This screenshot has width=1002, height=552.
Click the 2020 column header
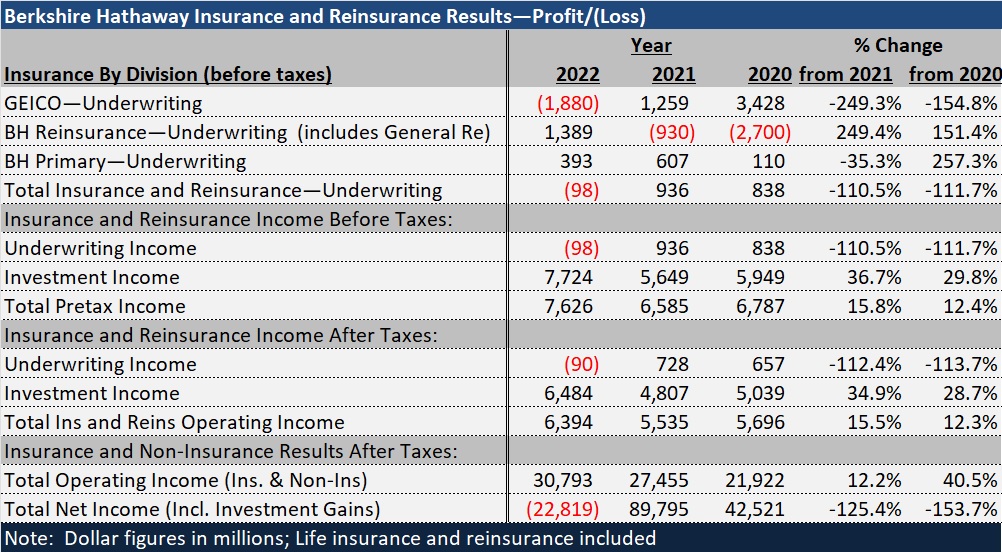769,75
